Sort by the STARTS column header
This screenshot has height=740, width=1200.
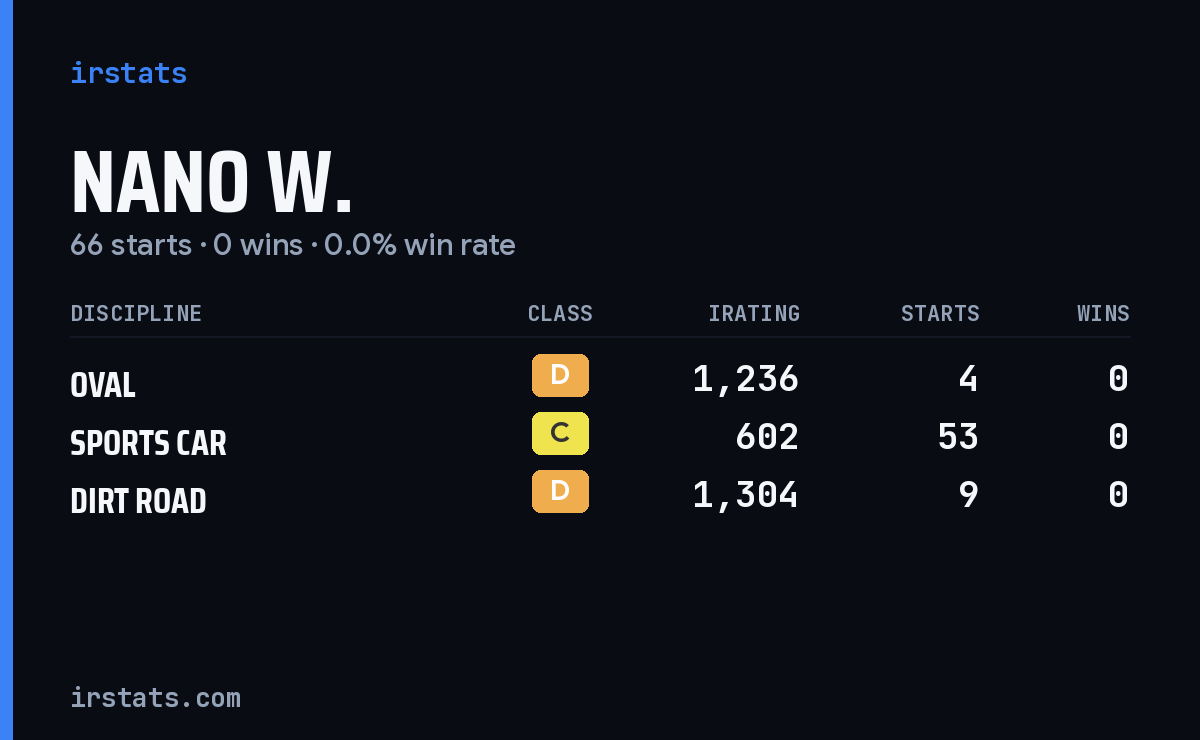pyautogui.click(x=940, y=314)
